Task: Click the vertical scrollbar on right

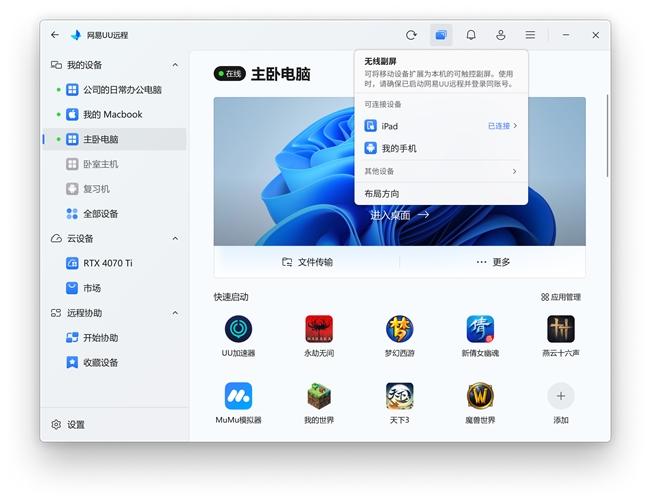Action: pyautogui.click(x=607, y=136)
